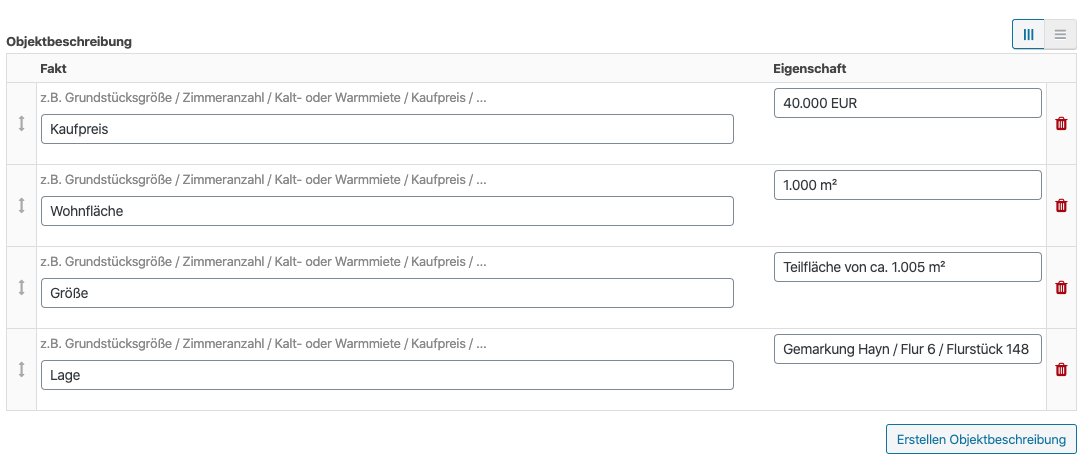Select the Lage fact text field

click(x=387, y=375)
